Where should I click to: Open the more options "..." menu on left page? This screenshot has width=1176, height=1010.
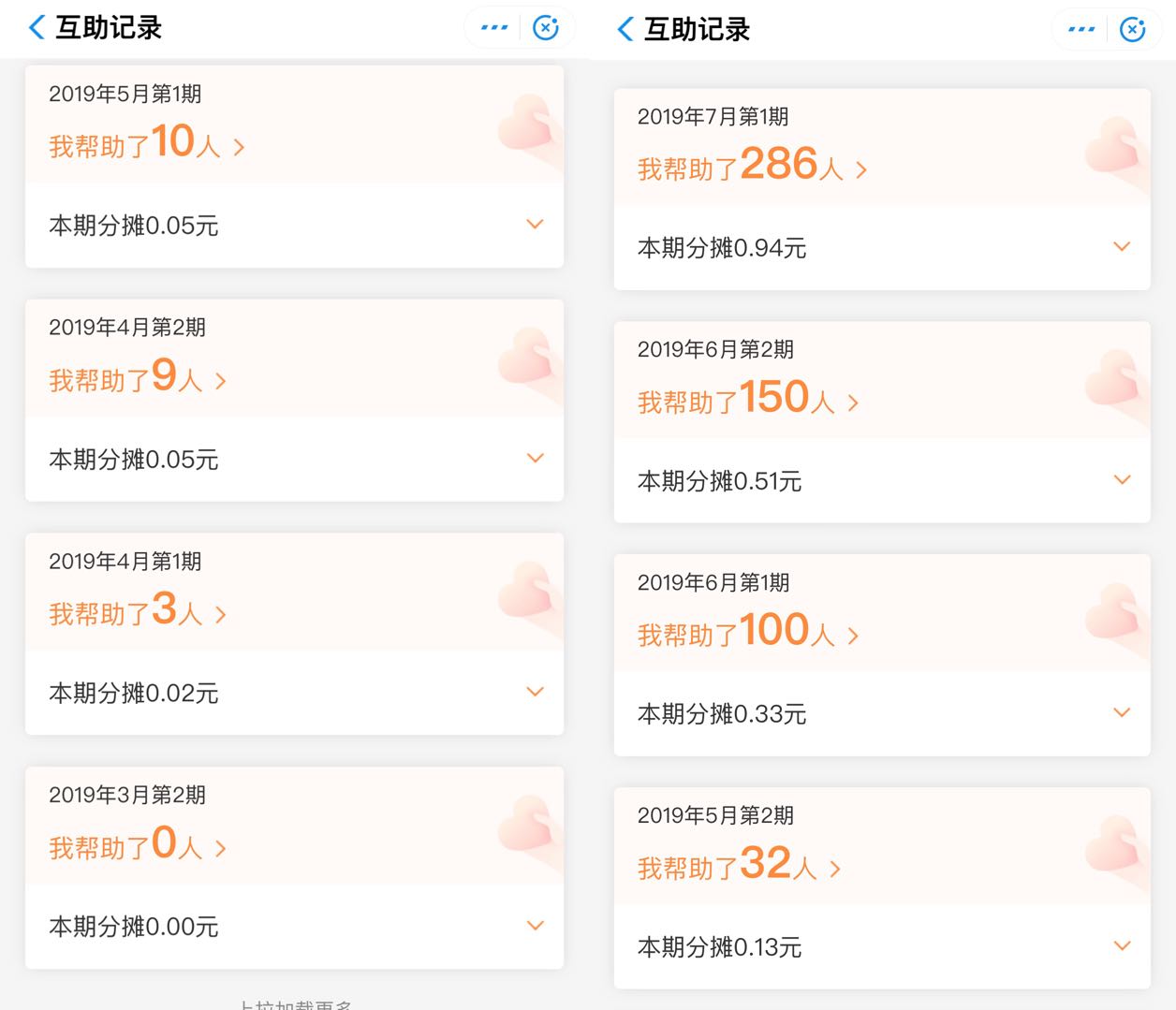[492, 27]
